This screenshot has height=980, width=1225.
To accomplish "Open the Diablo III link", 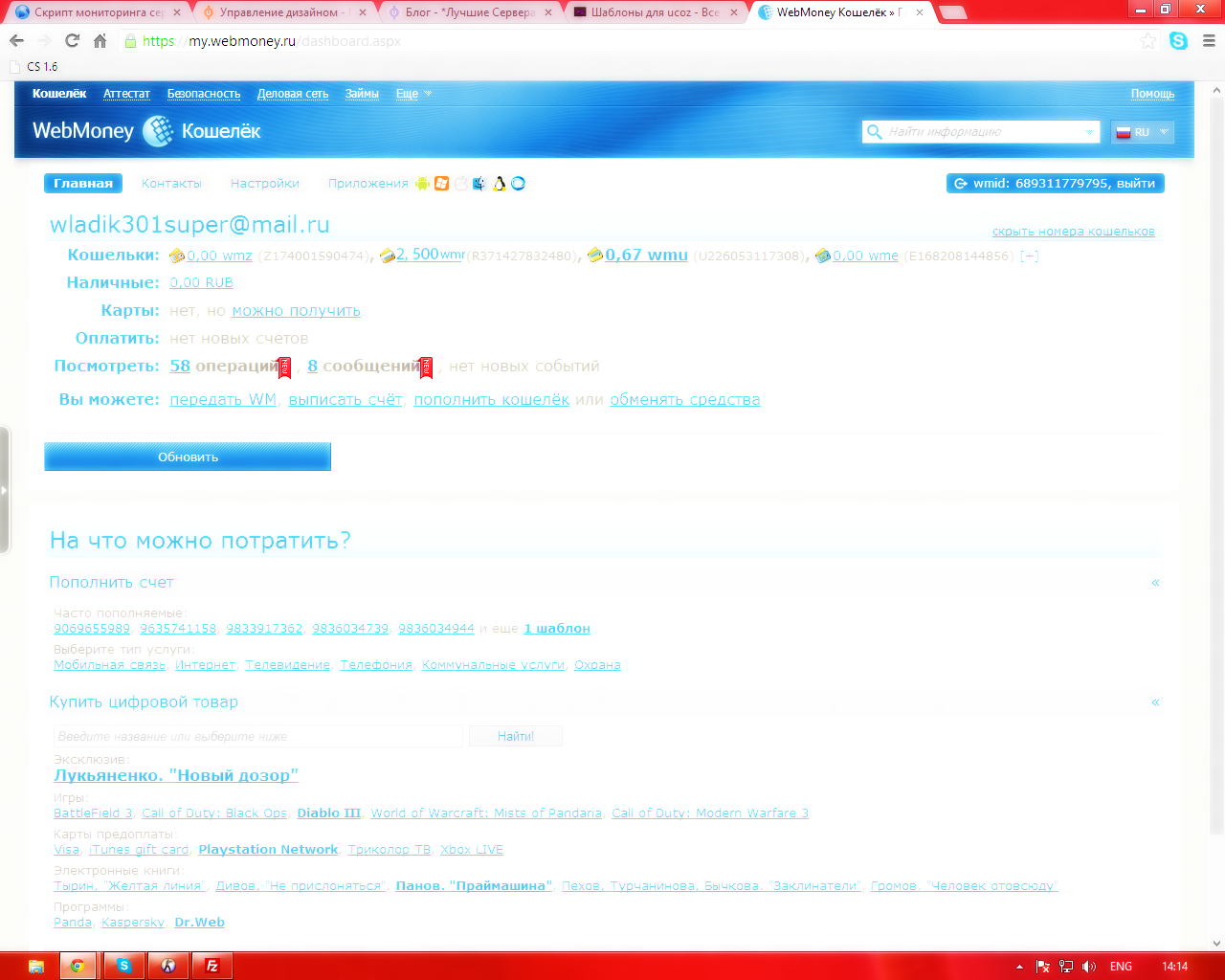I will coord(329,813).
